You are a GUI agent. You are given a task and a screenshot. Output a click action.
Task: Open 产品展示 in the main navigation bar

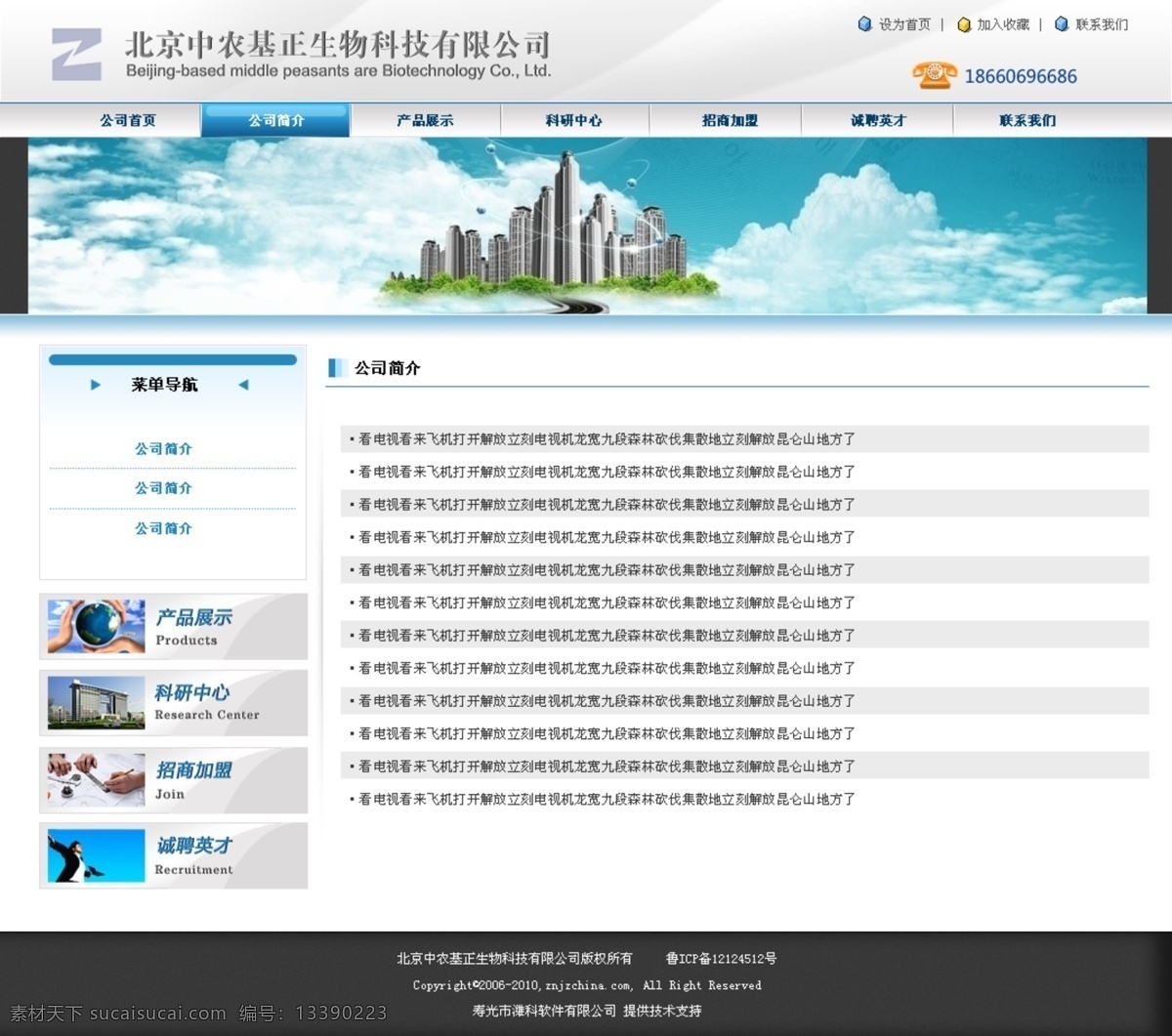pyautogui.click(x=425, y=120)
